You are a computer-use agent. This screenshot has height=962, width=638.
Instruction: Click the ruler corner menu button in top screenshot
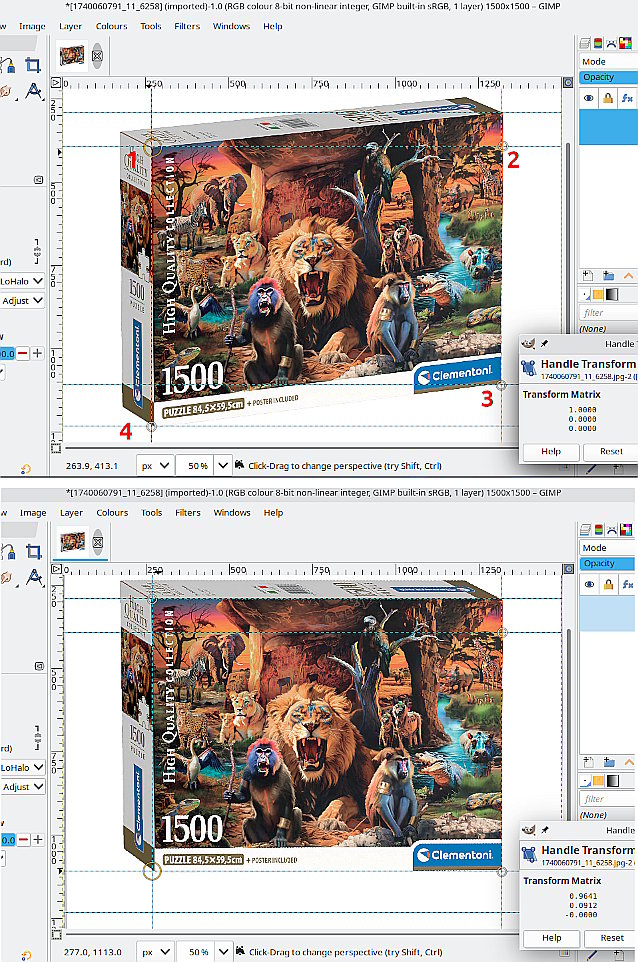(56, 82)
